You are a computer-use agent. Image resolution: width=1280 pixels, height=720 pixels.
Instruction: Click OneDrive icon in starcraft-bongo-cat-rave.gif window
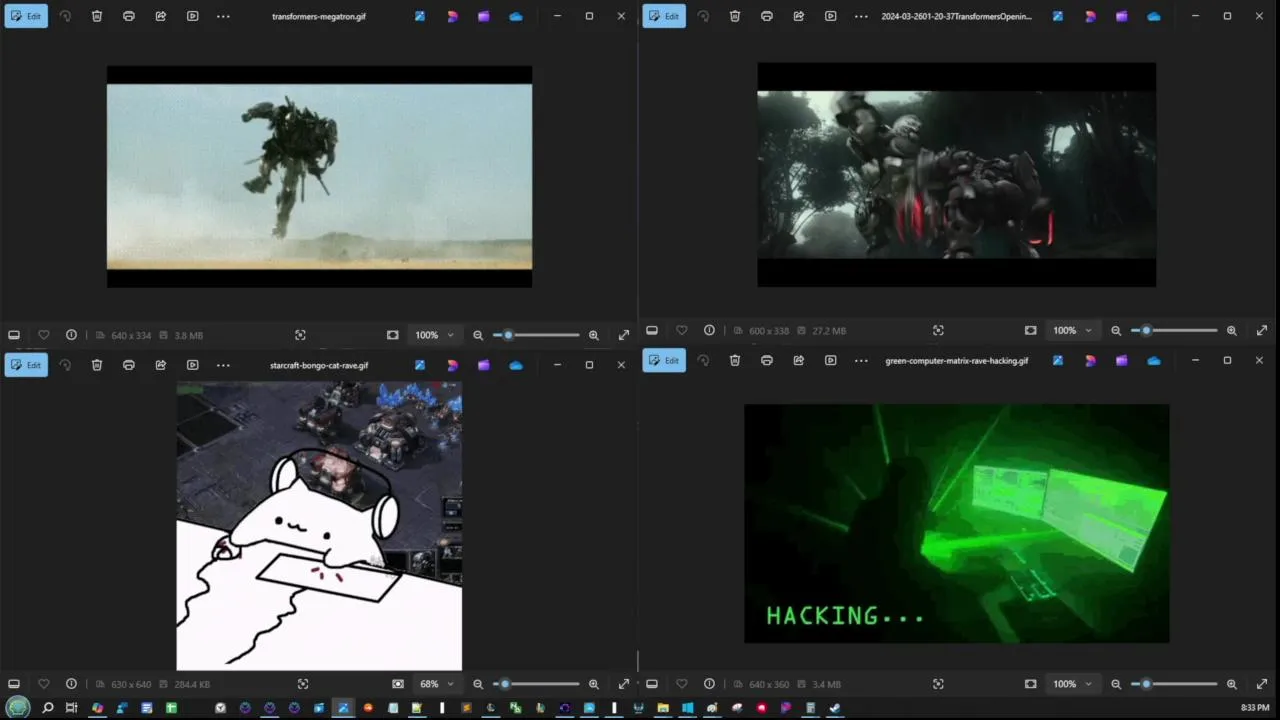516,365
